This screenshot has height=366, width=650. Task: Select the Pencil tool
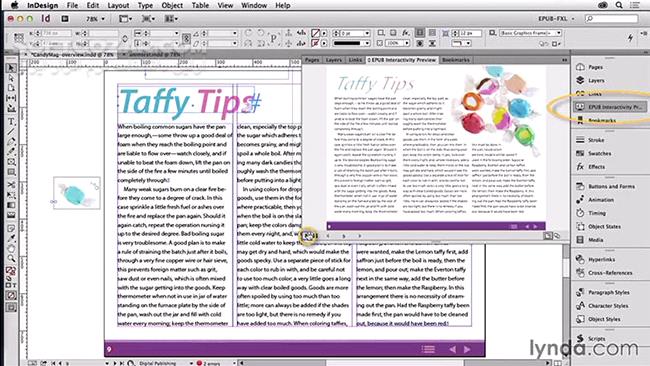tap(11, 152)
